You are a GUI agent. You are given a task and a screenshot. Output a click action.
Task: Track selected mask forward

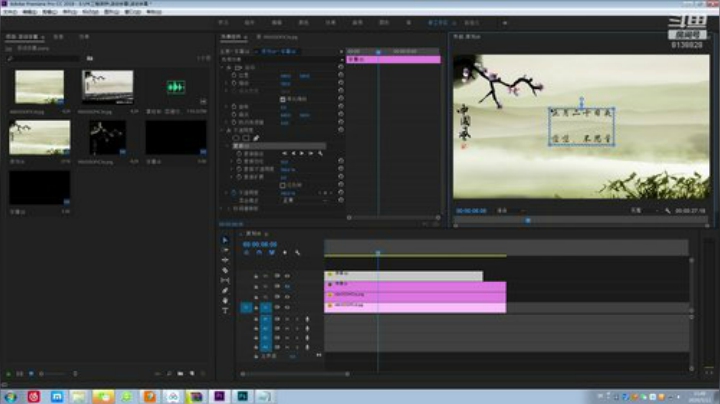tap(302, 153)
